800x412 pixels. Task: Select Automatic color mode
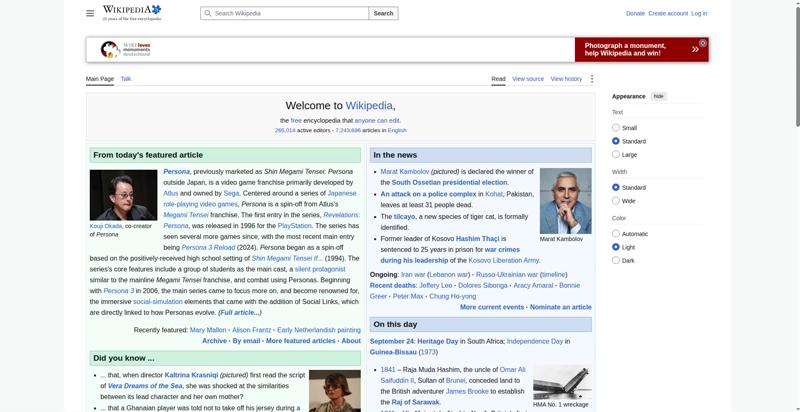click(x=616, y=234)
